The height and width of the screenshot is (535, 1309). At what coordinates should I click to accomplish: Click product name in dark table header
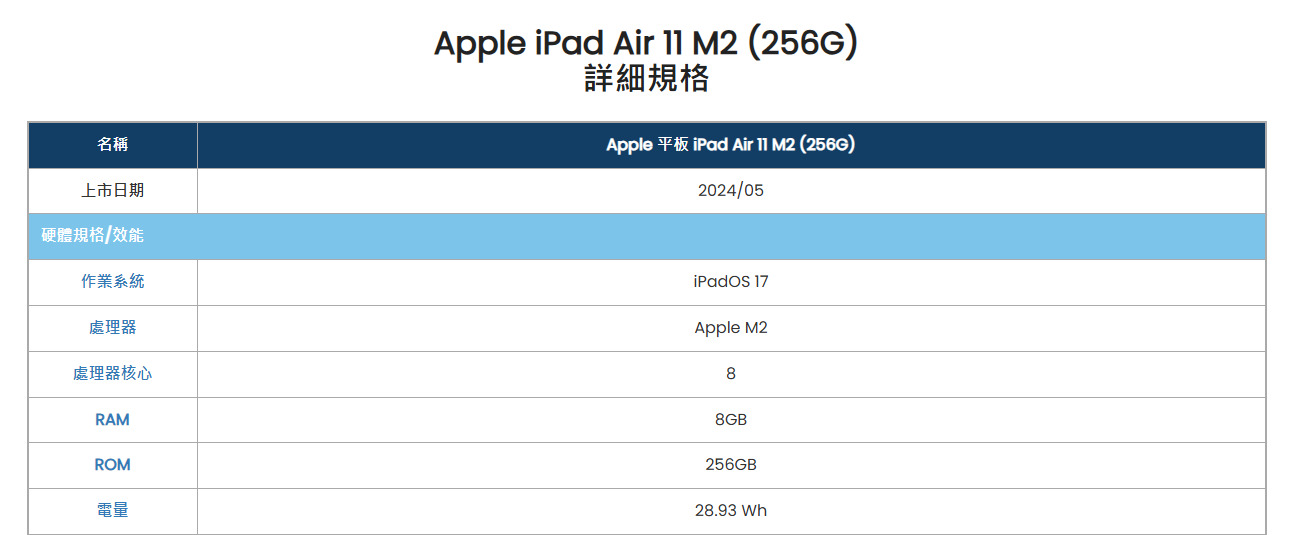tap(730, 145)
